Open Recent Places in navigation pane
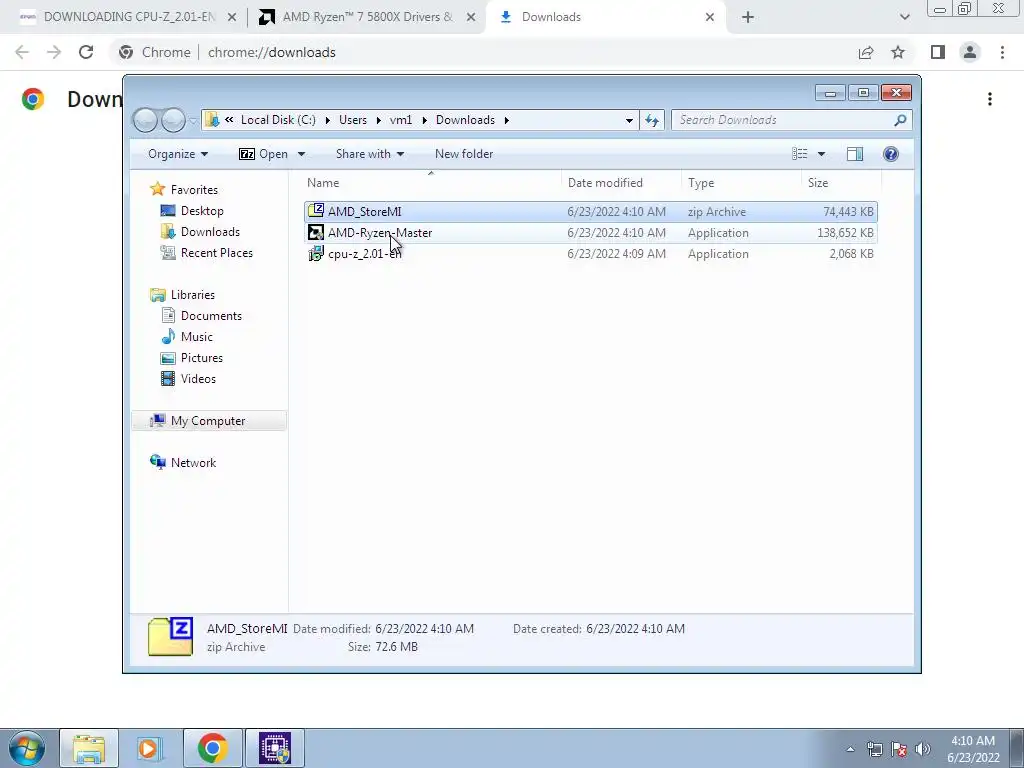Viewport: 1024px width, 768px height. tap(216, 253)
